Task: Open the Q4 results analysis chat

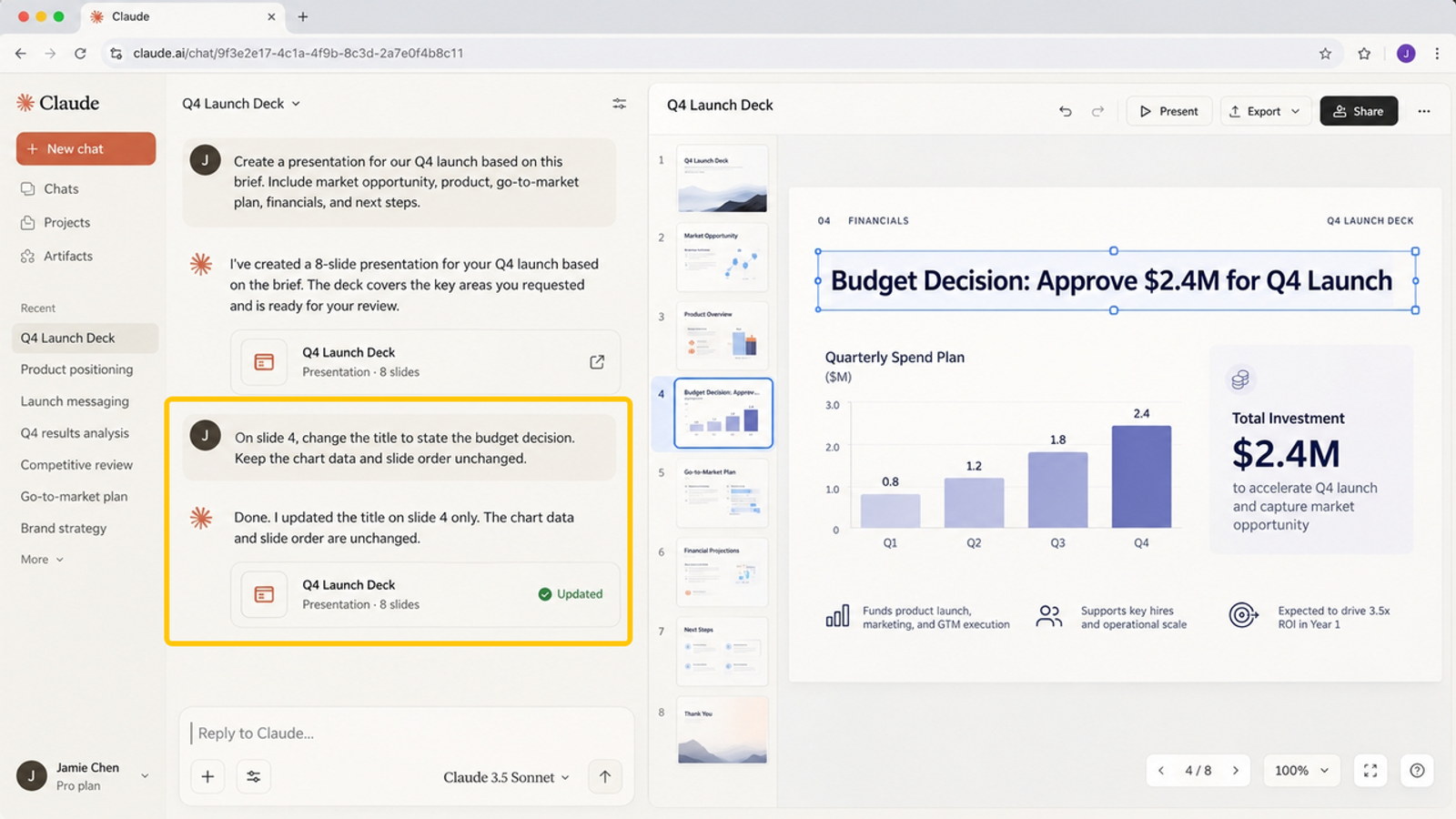Action: click(75, 433)
